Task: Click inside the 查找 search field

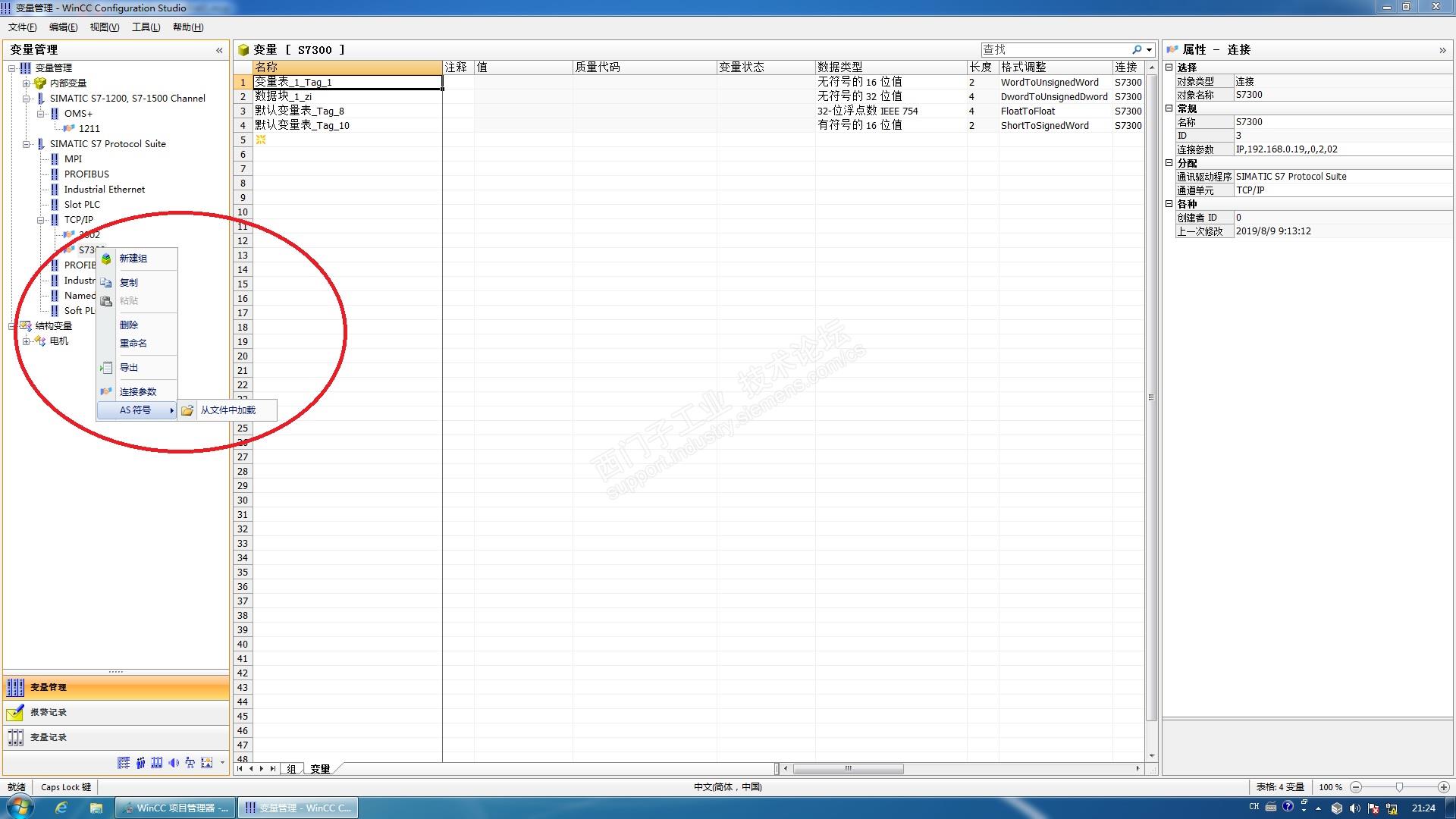Action: click(x=1054, y=50)
